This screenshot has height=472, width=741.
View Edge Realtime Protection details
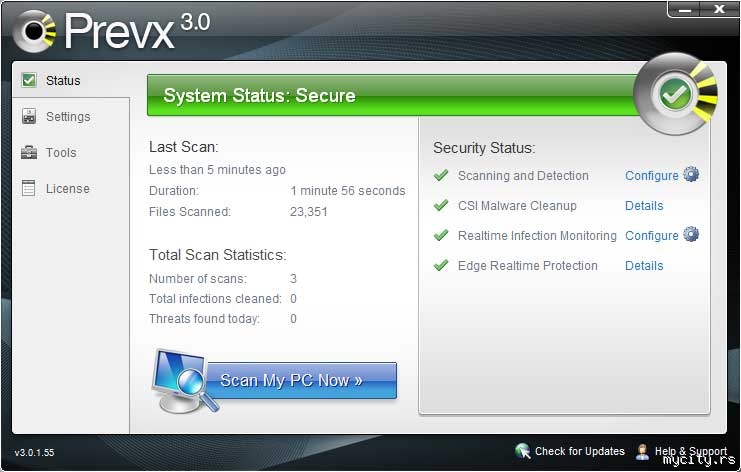[x=644, y=266]
